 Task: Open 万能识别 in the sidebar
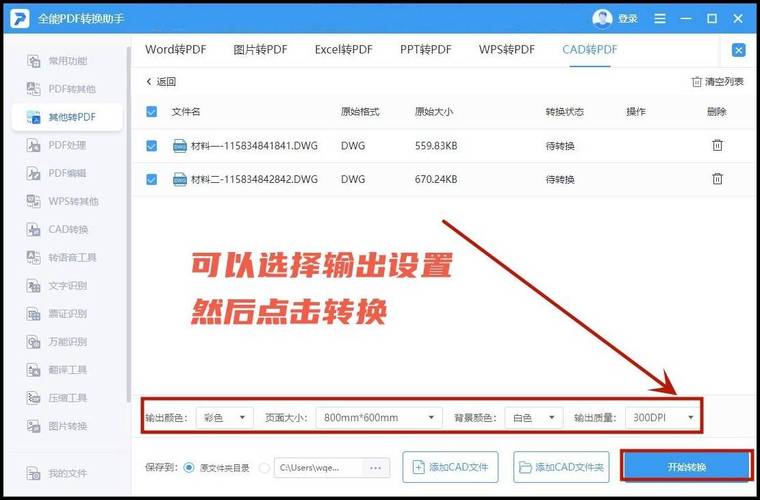pos(56,342)
